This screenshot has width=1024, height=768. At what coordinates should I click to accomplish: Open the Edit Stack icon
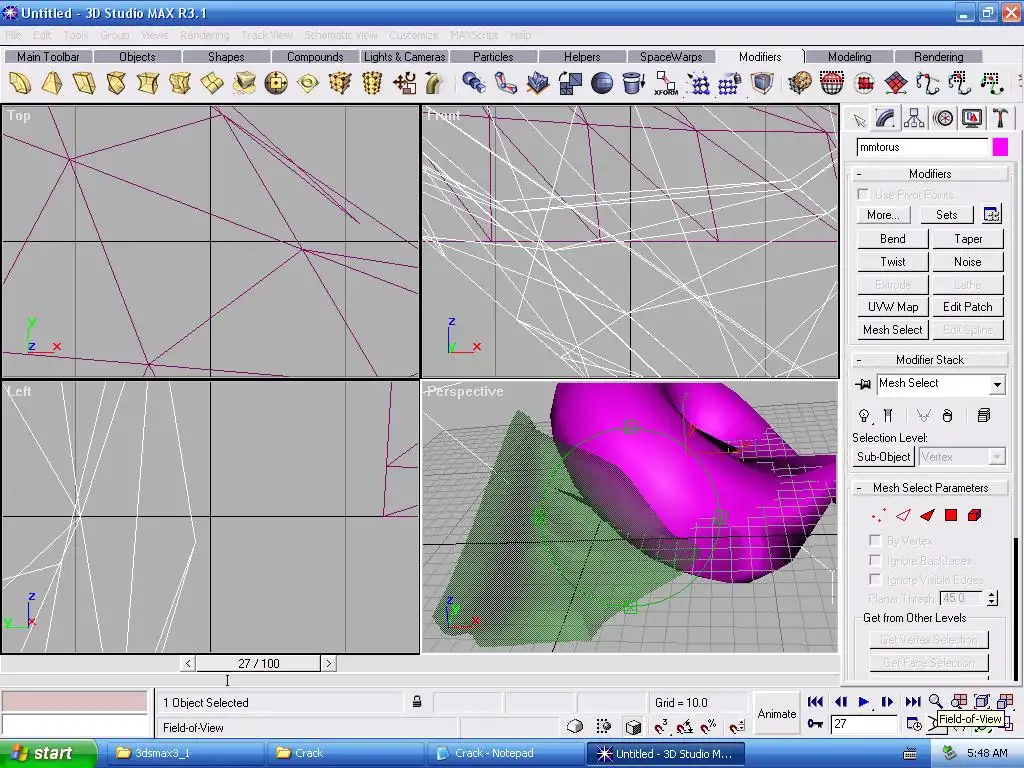(984, 415)
